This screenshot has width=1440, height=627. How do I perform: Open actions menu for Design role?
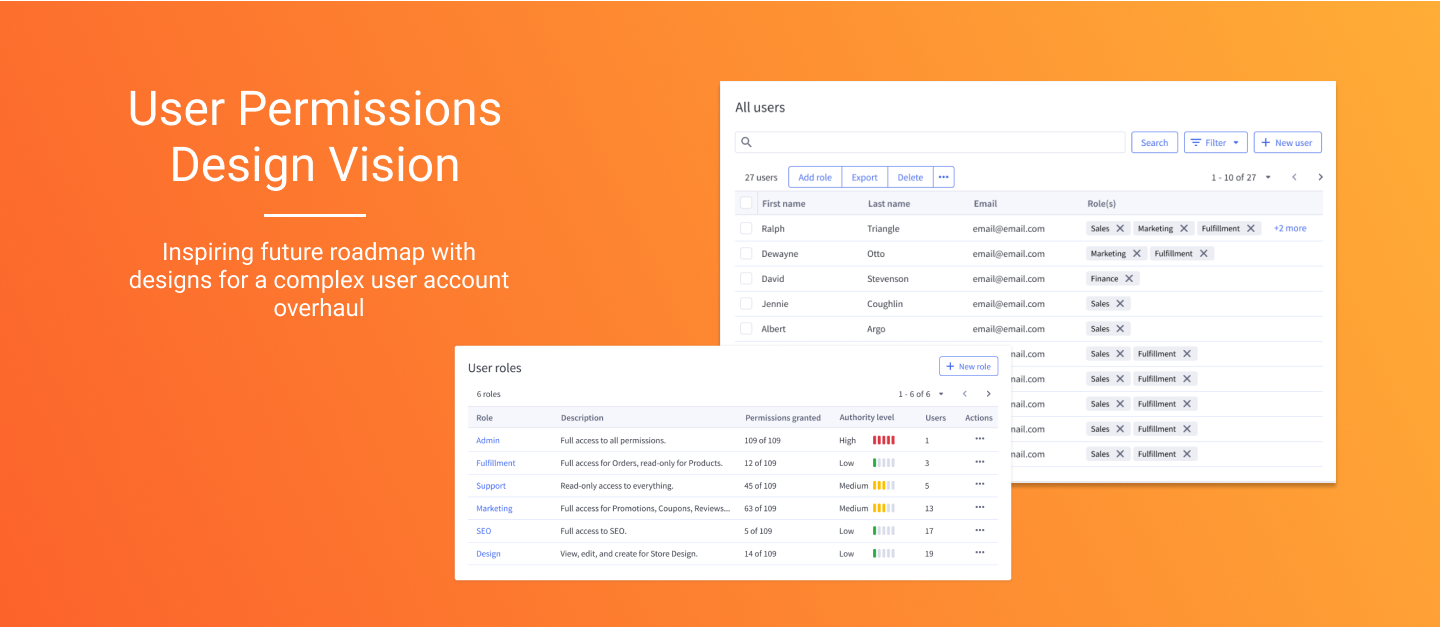tap(979, 552)
